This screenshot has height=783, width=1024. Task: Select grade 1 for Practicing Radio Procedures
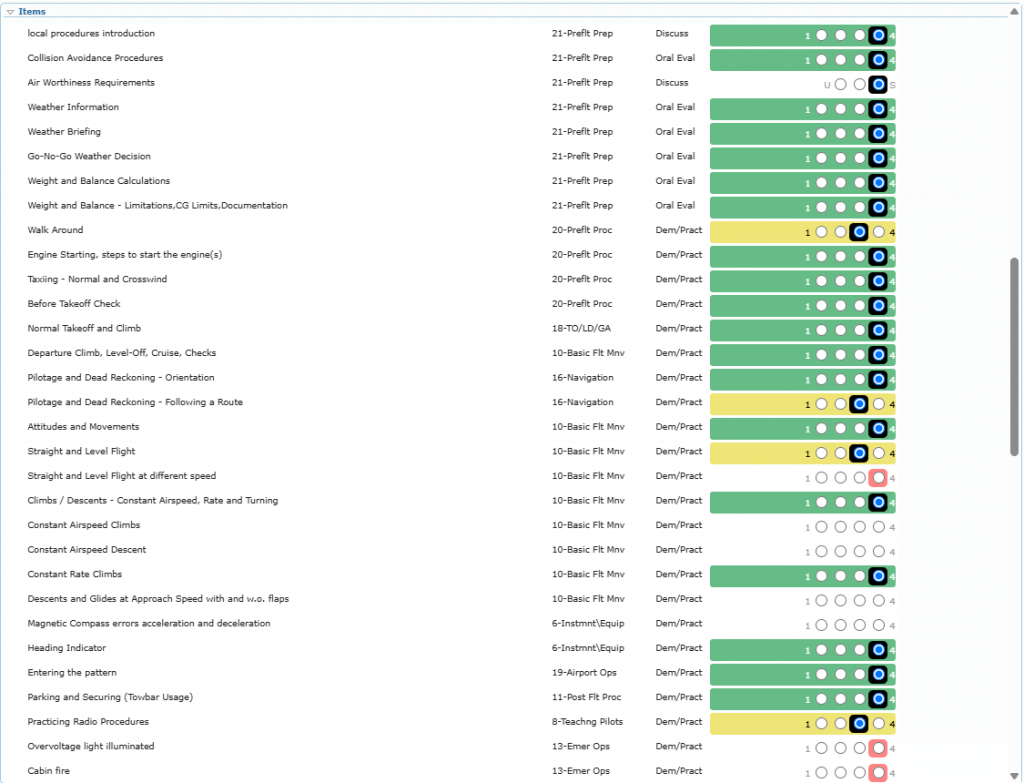(822, 724)
